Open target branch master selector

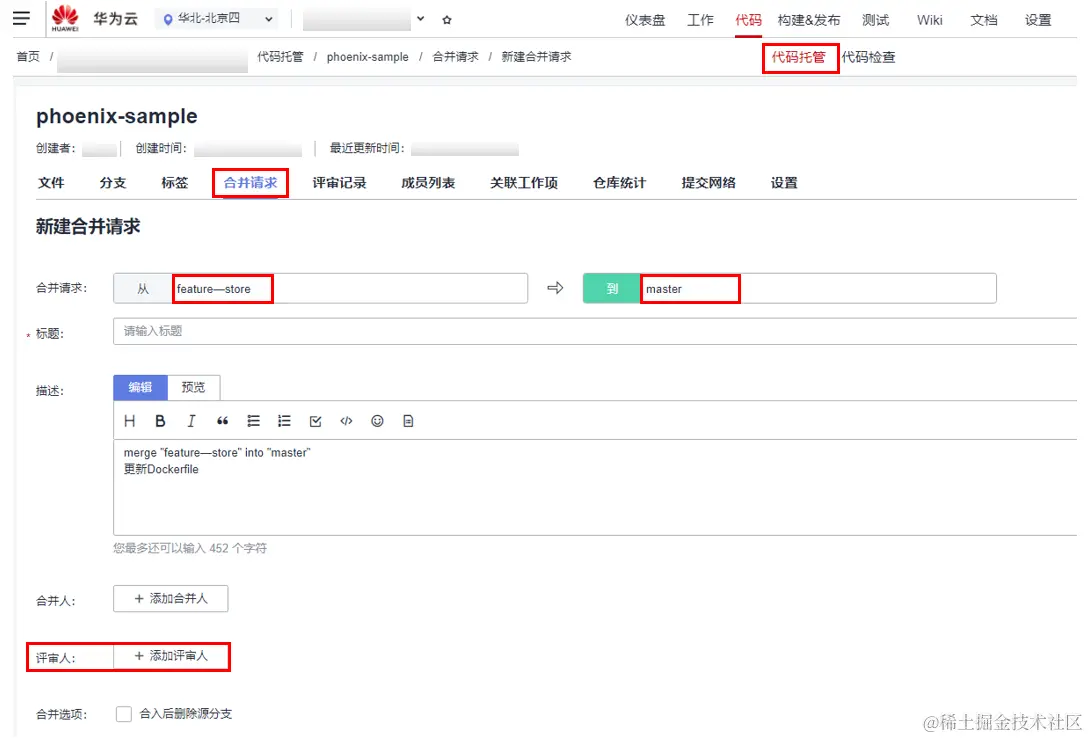click(790, 288)
